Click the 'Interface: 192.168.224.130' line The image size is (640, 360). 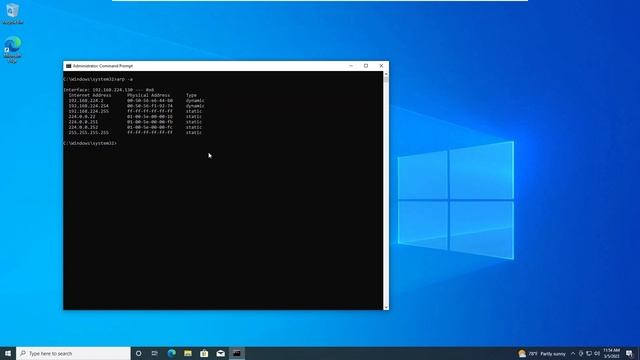click(x=109, y=90)
